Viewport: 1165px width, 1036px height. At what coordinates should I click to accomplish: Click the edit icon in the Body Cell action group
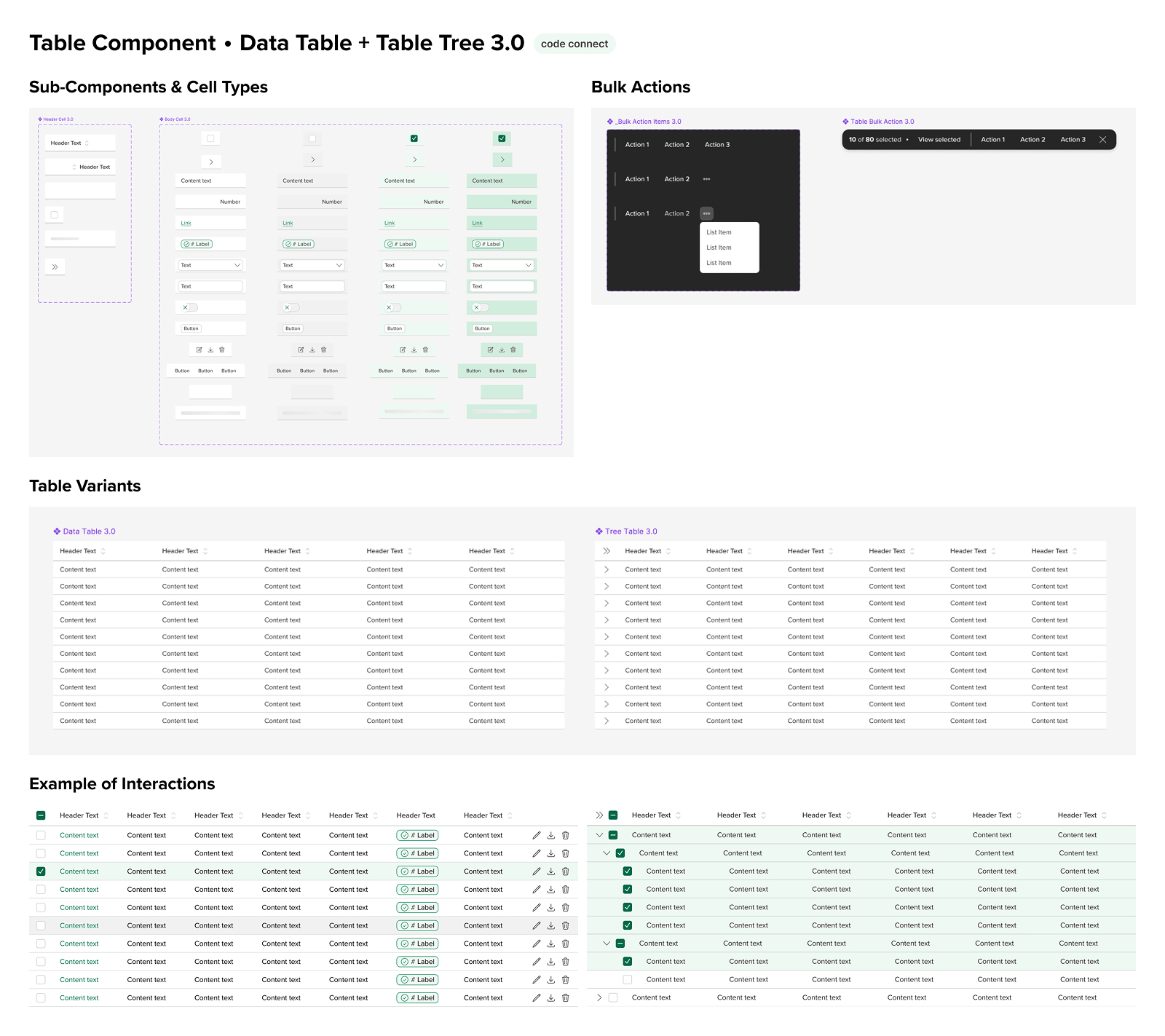(x=200, y=349)
